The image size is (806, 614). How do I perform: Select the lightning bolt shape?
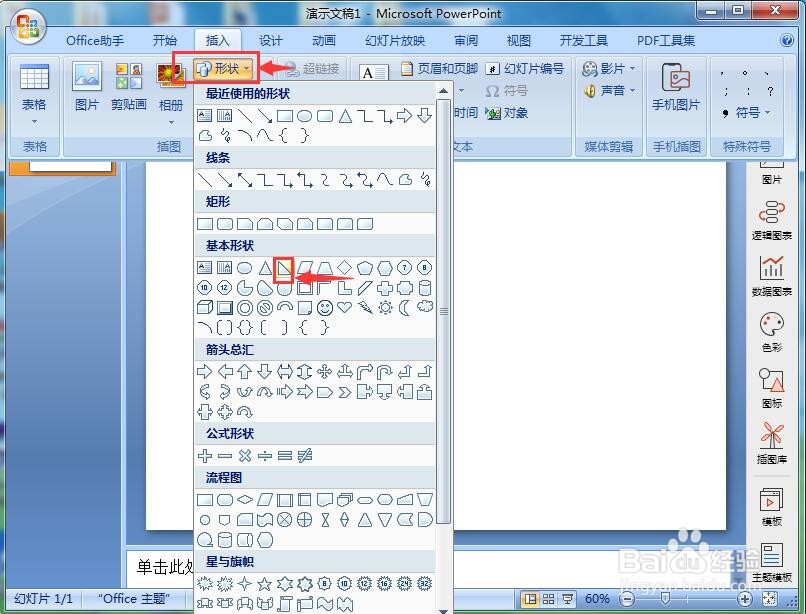pos(365,308)
